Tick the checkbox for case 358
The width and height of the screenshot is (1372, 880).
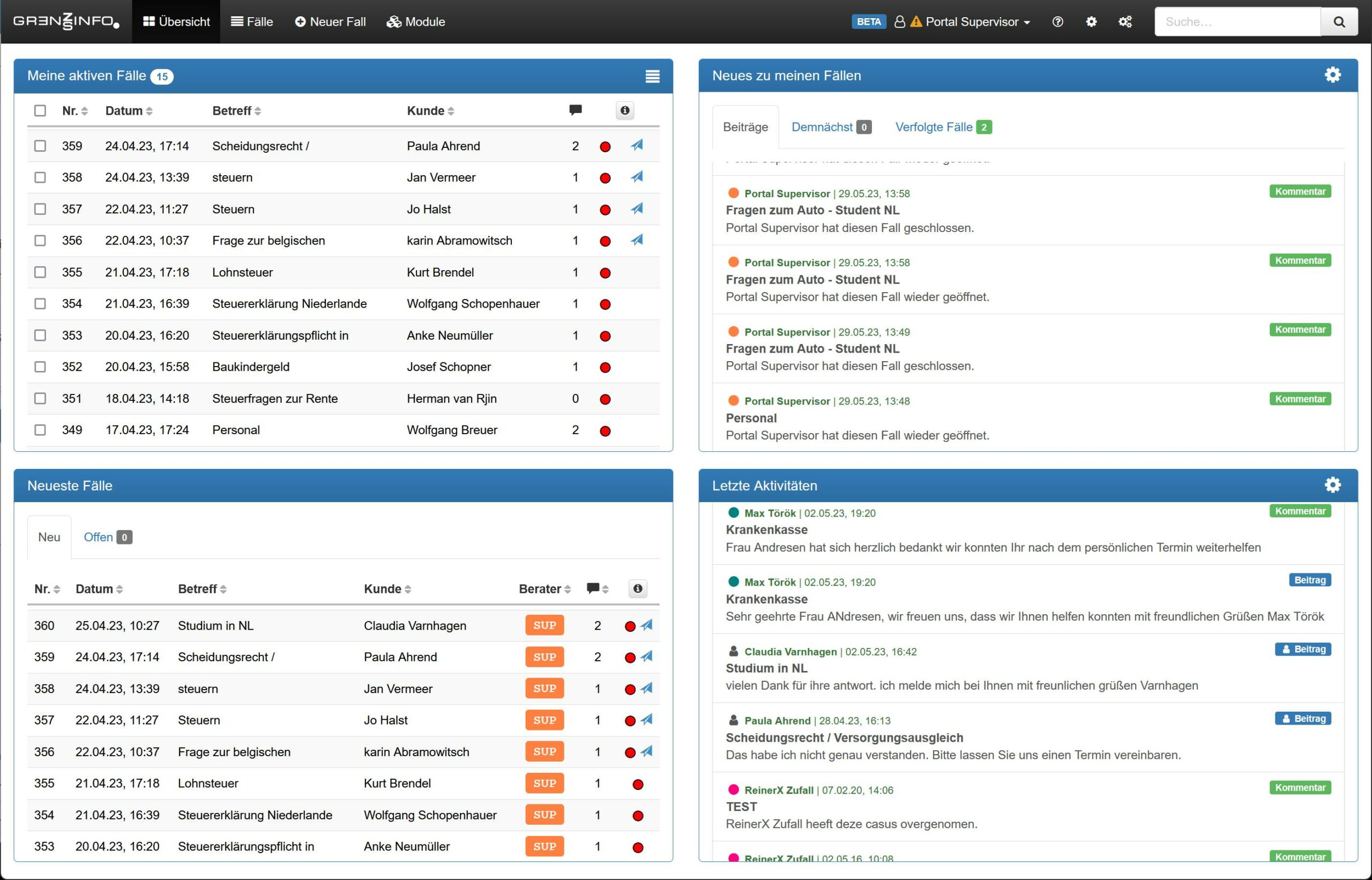click(40, 177)
